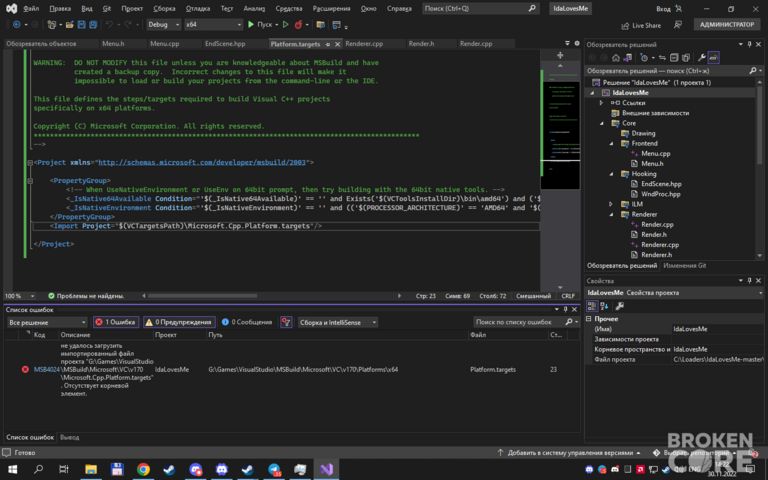Click the split editor plus icon
Viewport: 768px width, 480px height.
[x=560, y=55]
